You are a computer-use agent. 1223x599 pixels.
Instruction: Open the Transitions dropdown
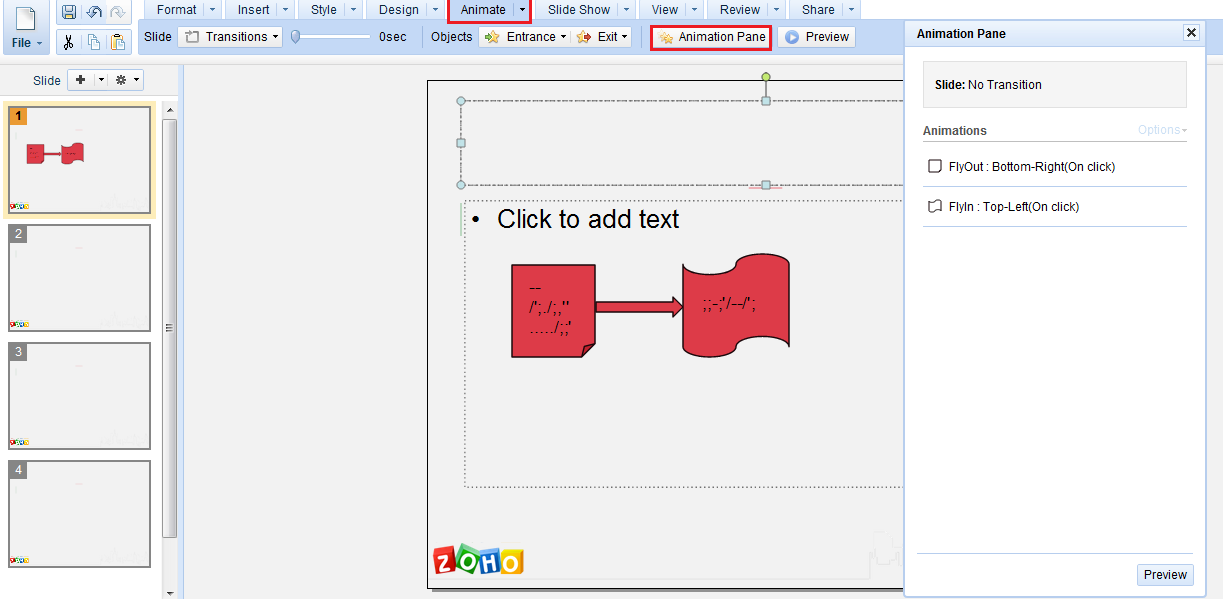point(230,37)
